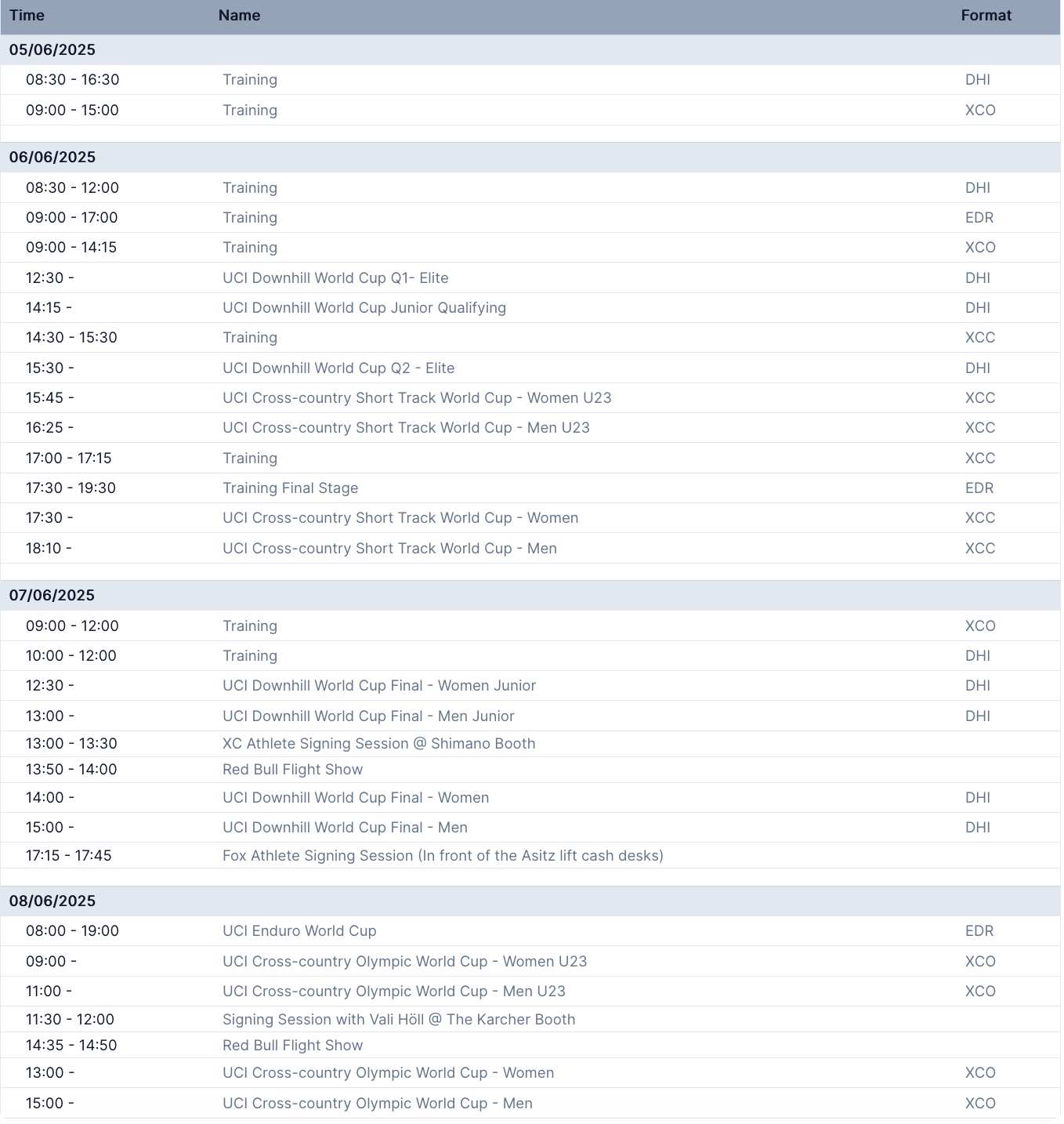Open Cross-country Olympic World Cup - Women at 13:00
Screen dimensions: 1064x1124
[388, 1073]
